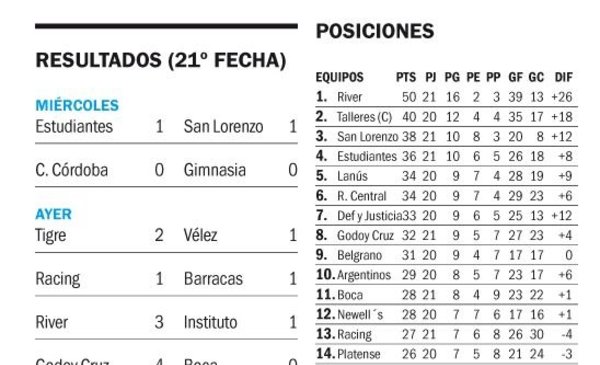Viewport: 600px width, 365px height.
Task: Select the AYER day label
Action: [x=53, y=214]
